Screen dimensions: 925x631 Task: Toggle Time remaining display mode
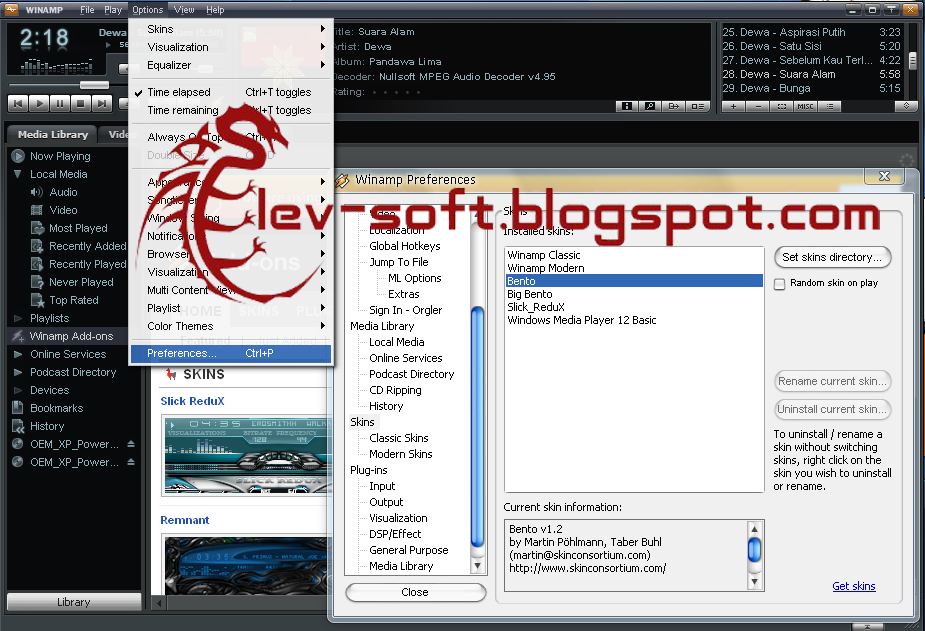181,110
